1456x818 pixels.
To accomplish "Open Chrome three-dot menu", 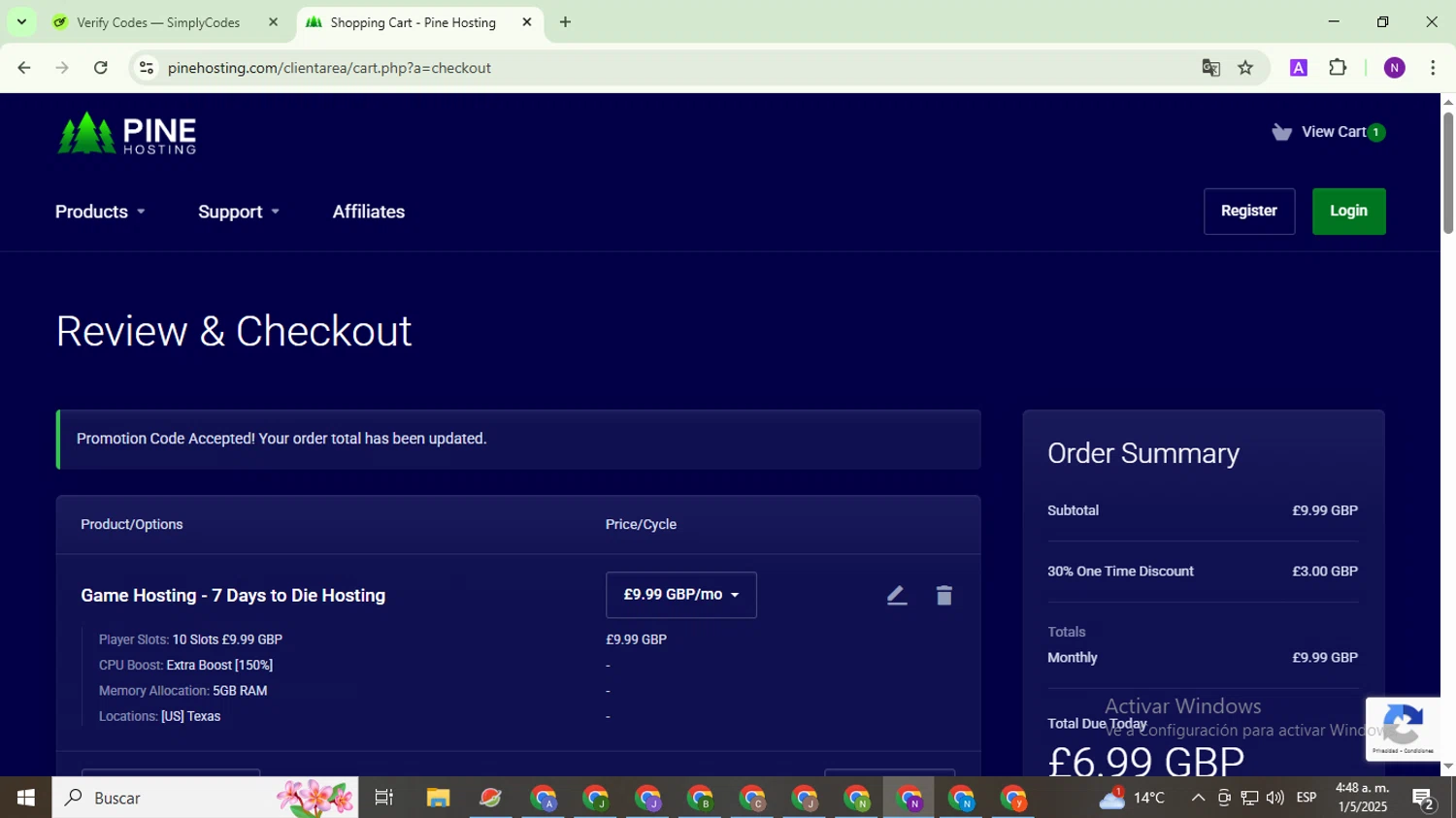I will (1433, 68).
